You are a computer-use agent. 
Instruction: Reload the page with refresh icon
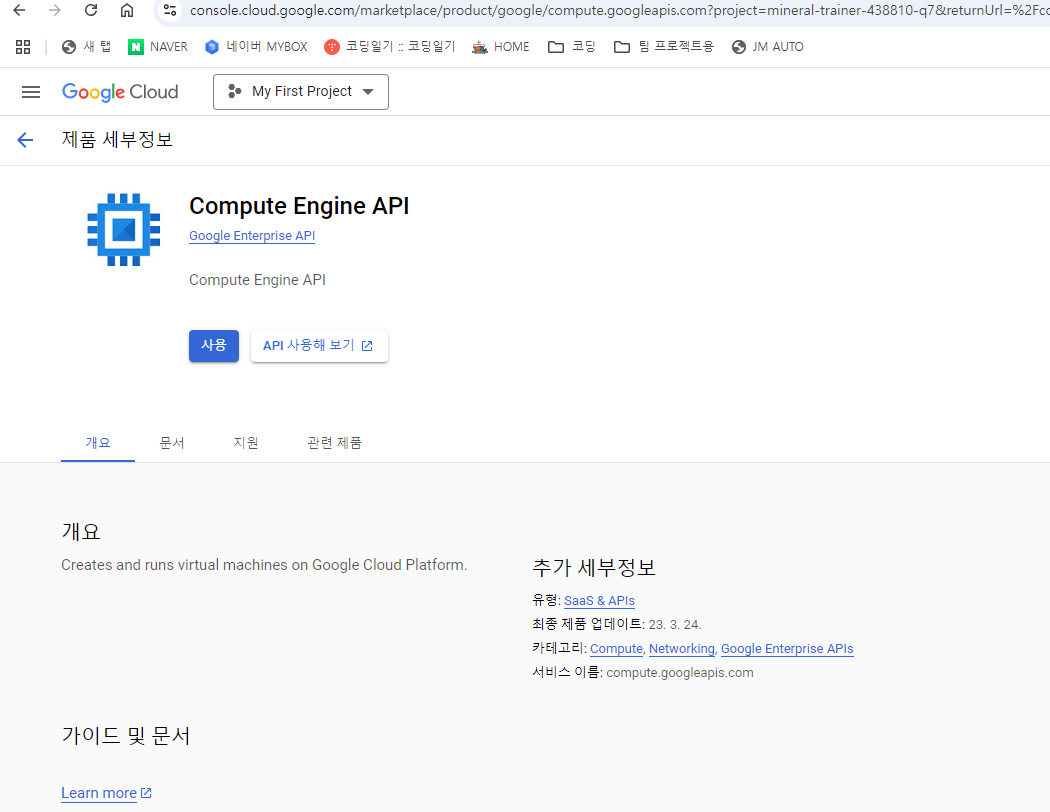point(91,10)
